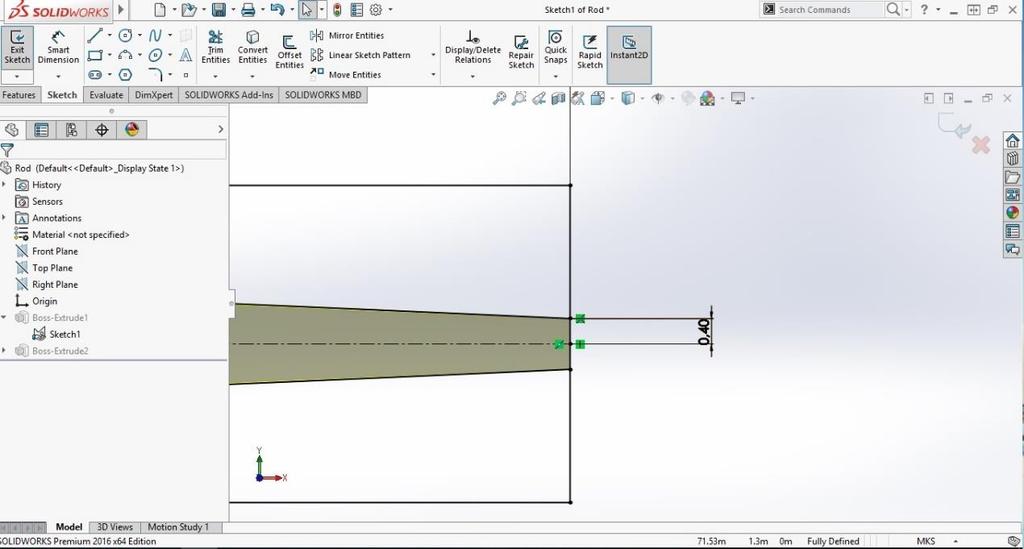Switch to the DimXpert tab
Viewport: 1024px width, 549px height.
[153, 95]
